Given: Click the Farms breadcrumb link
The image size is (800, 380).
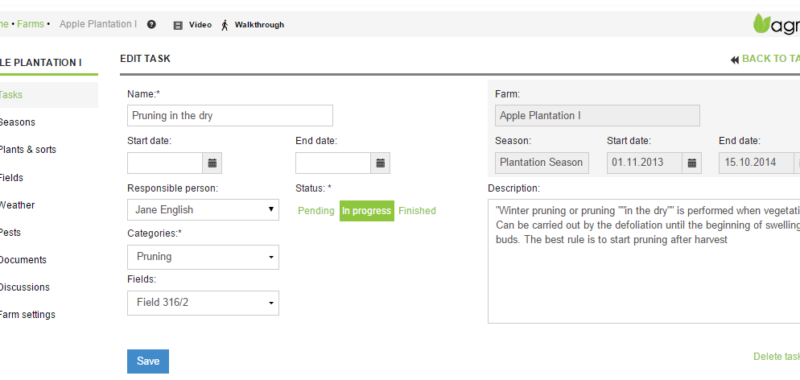Looking at the screenshot, I should 31,24.
